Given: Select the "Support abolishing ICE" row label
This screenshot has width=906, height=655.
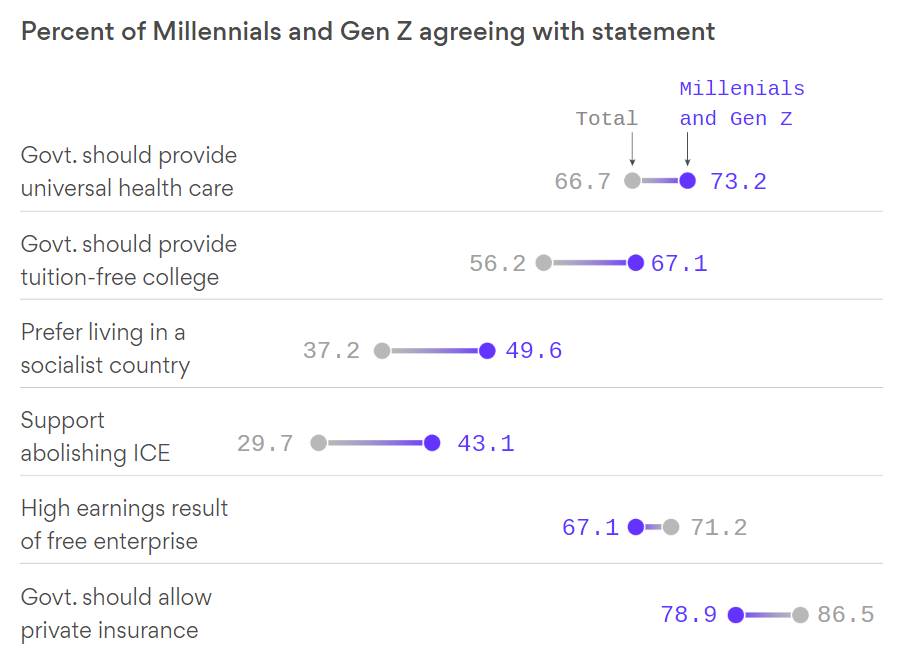Looking at the screenshot, I should (95, 437).
